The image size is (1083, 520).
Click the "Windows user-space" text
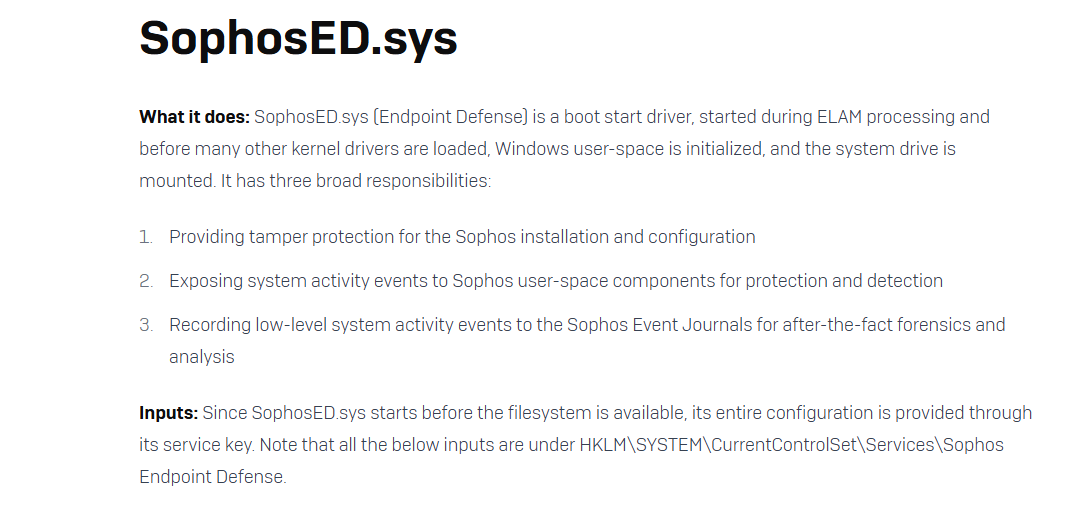[570, 149]
